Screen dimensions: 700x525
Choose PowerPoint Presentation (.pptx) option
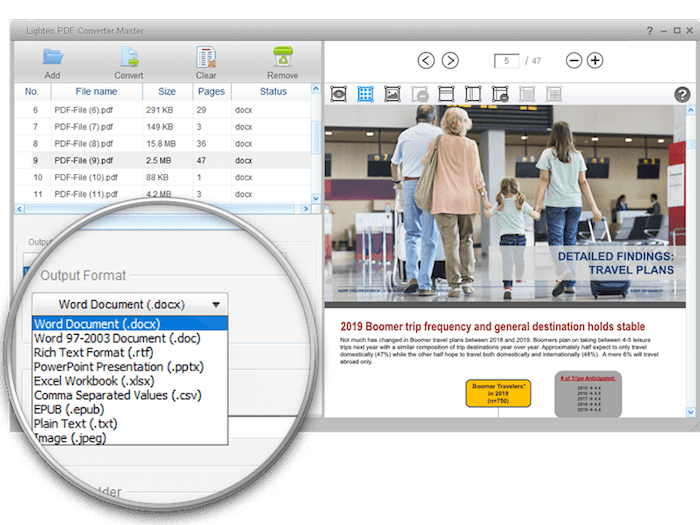click(x=117, y=366)
